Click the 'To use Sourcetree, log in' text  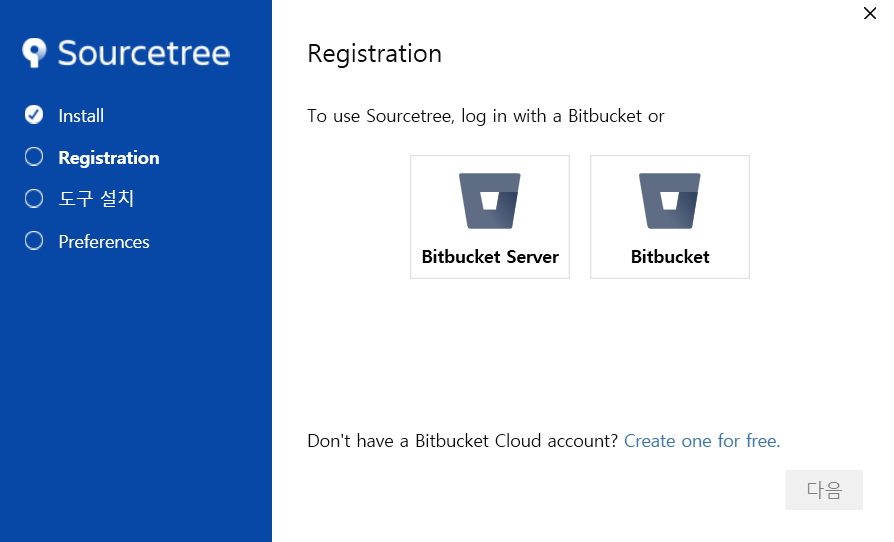486,116
